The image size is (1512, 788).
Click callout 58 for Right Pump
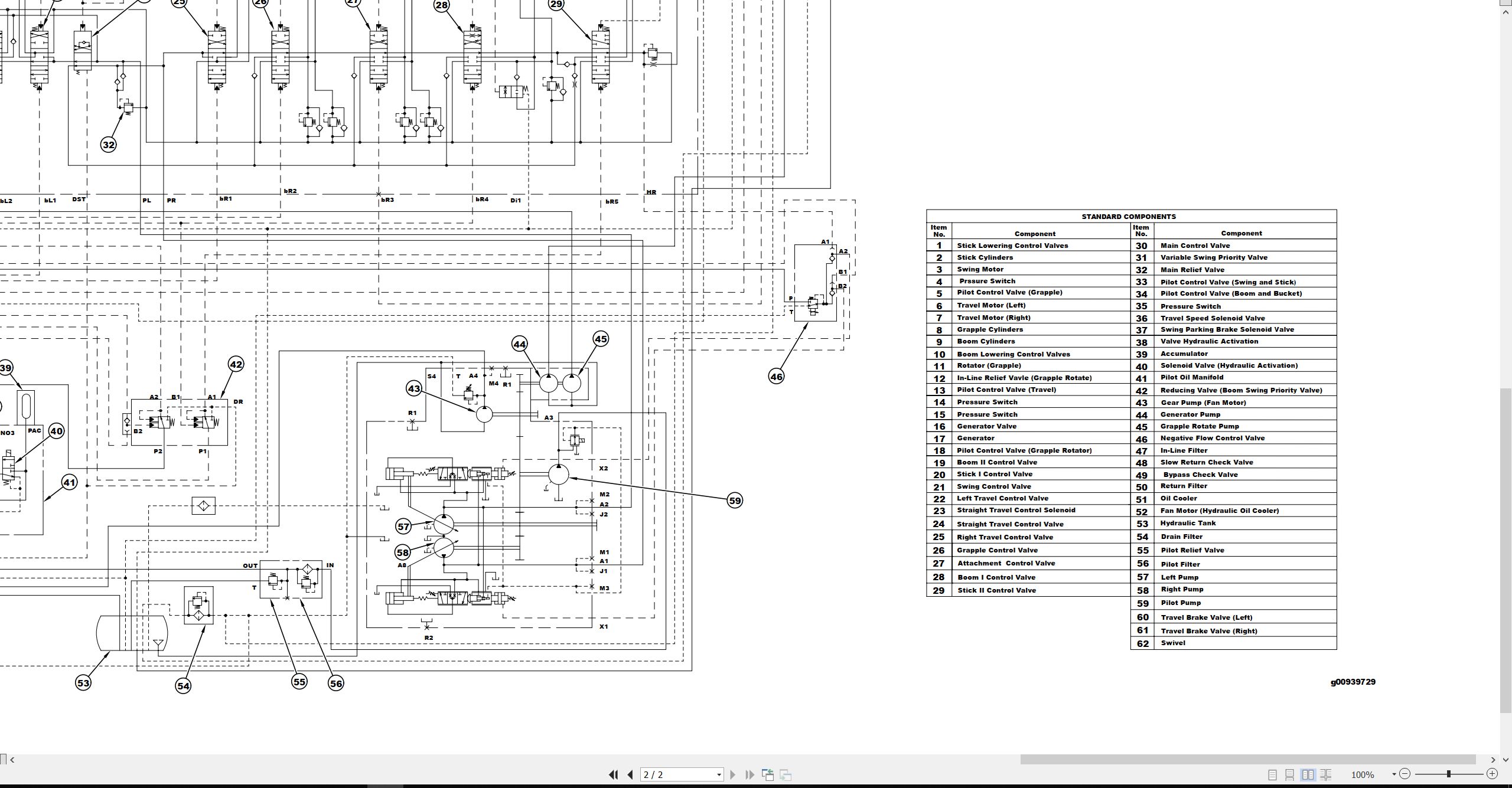tap(403, 552)
